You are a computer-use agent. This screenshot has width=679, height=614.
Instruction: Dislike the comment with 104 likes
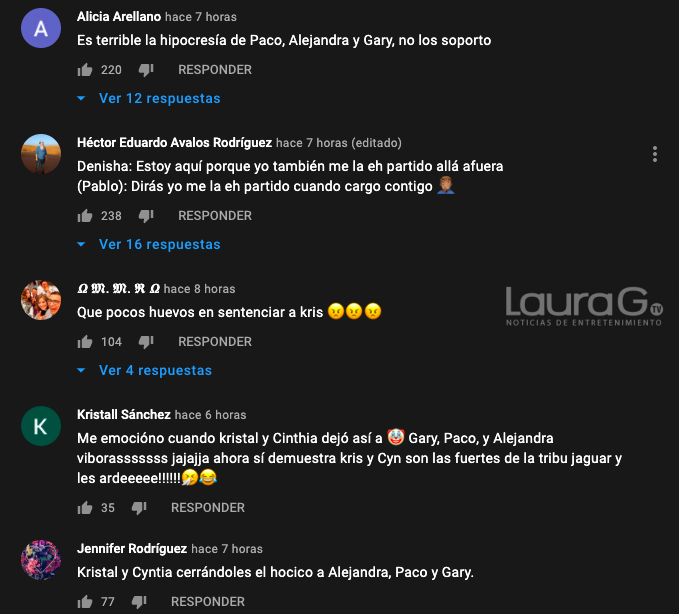pyautogui.click(x=146, y=342)
